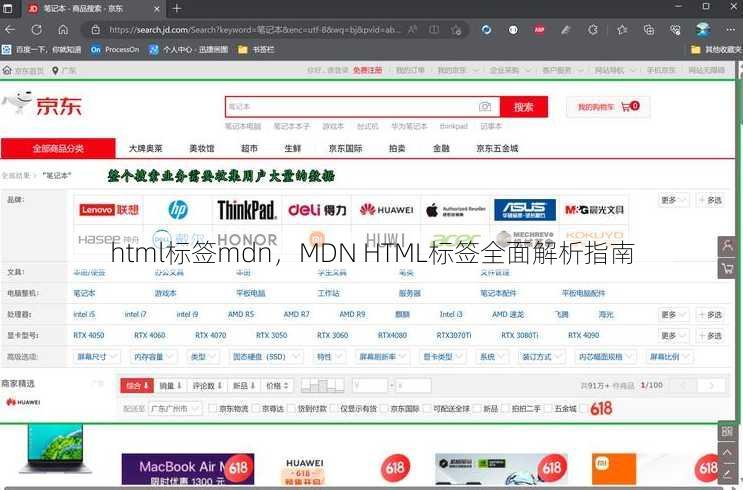The image size is (743, 490).
Task: Click the shopping cart icon in right sidebar
Action: [726, 268]
